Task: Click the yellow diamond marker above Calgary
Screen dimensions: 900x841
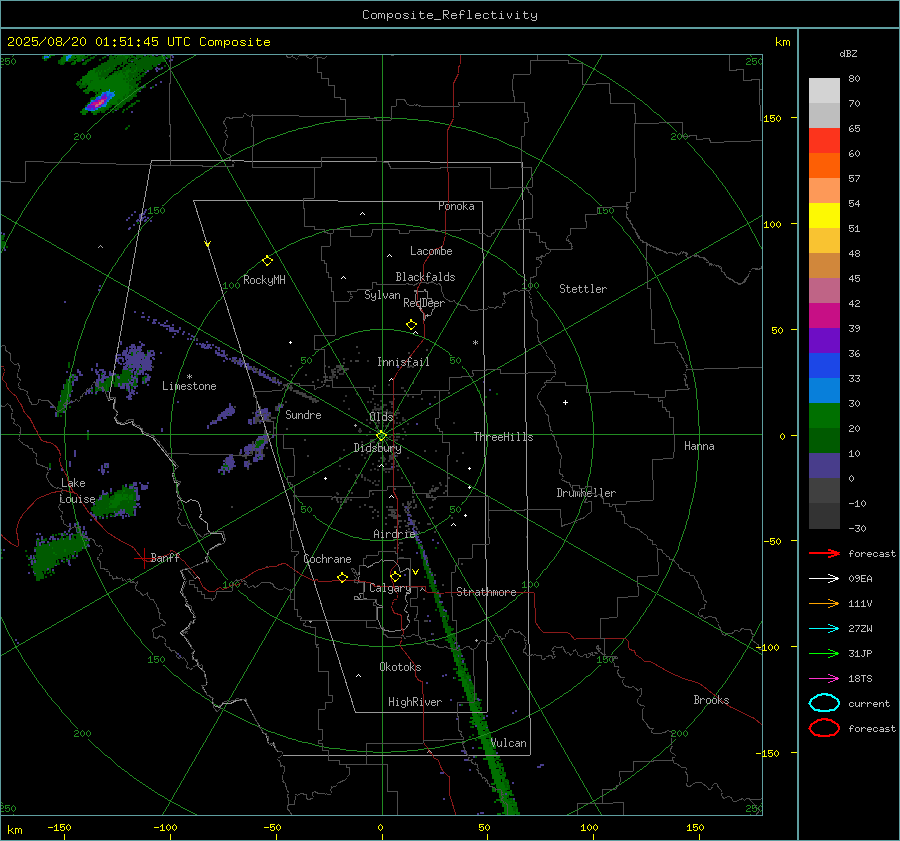Action: click(395, 576)
